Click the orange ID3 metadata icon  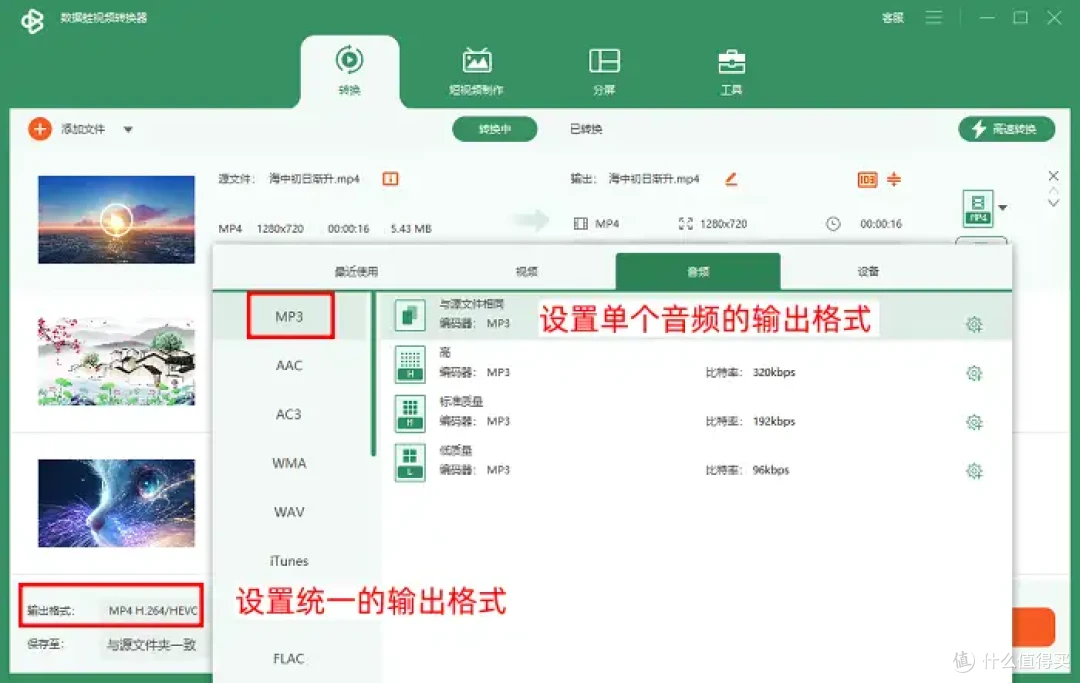pyautogui.click(x=867, y=180)
